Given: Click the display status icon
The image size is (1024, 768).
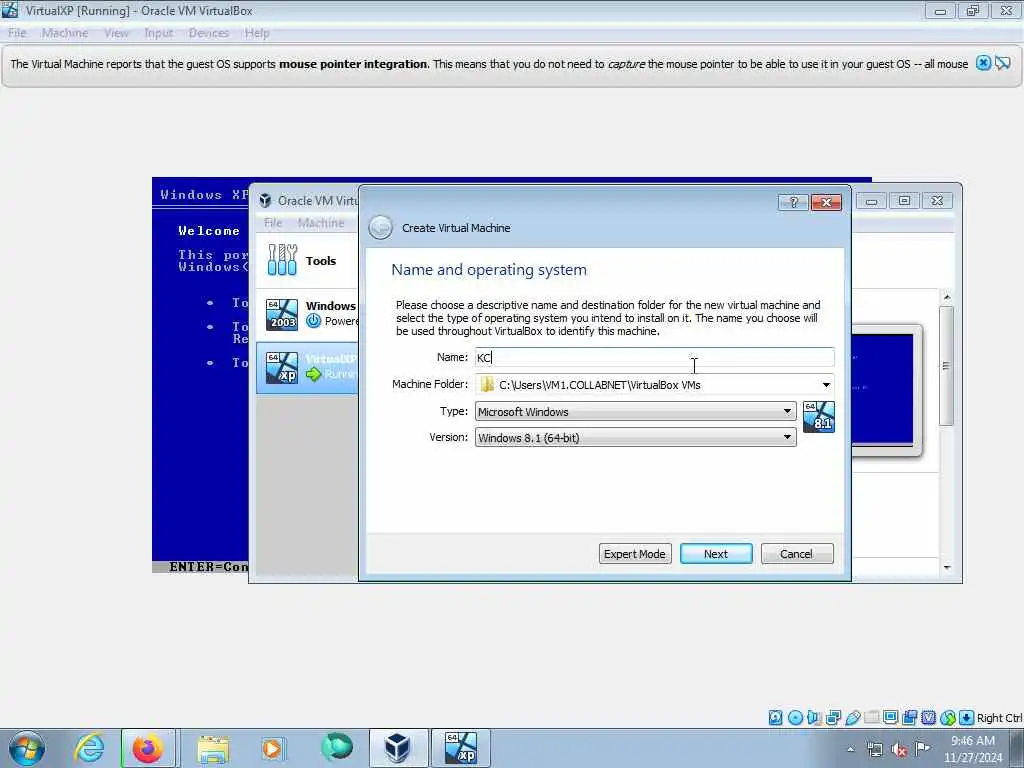Looking at the screenshot, I should click(x=890, y=718).
